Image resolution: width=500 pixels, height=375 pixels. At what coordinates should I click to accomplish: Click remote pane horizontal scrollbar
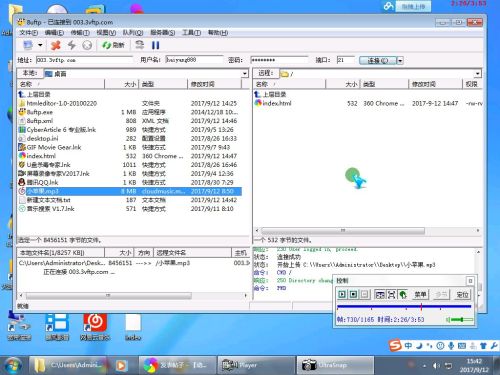[343, 231]
